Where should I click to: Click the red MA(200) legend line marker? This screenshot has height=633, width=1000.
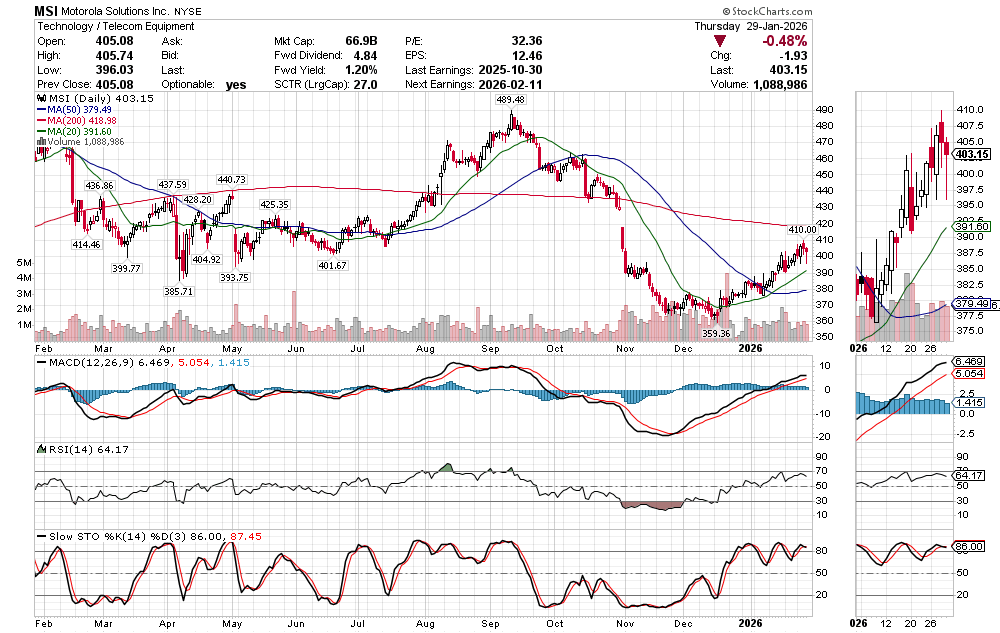pos(40,121)
